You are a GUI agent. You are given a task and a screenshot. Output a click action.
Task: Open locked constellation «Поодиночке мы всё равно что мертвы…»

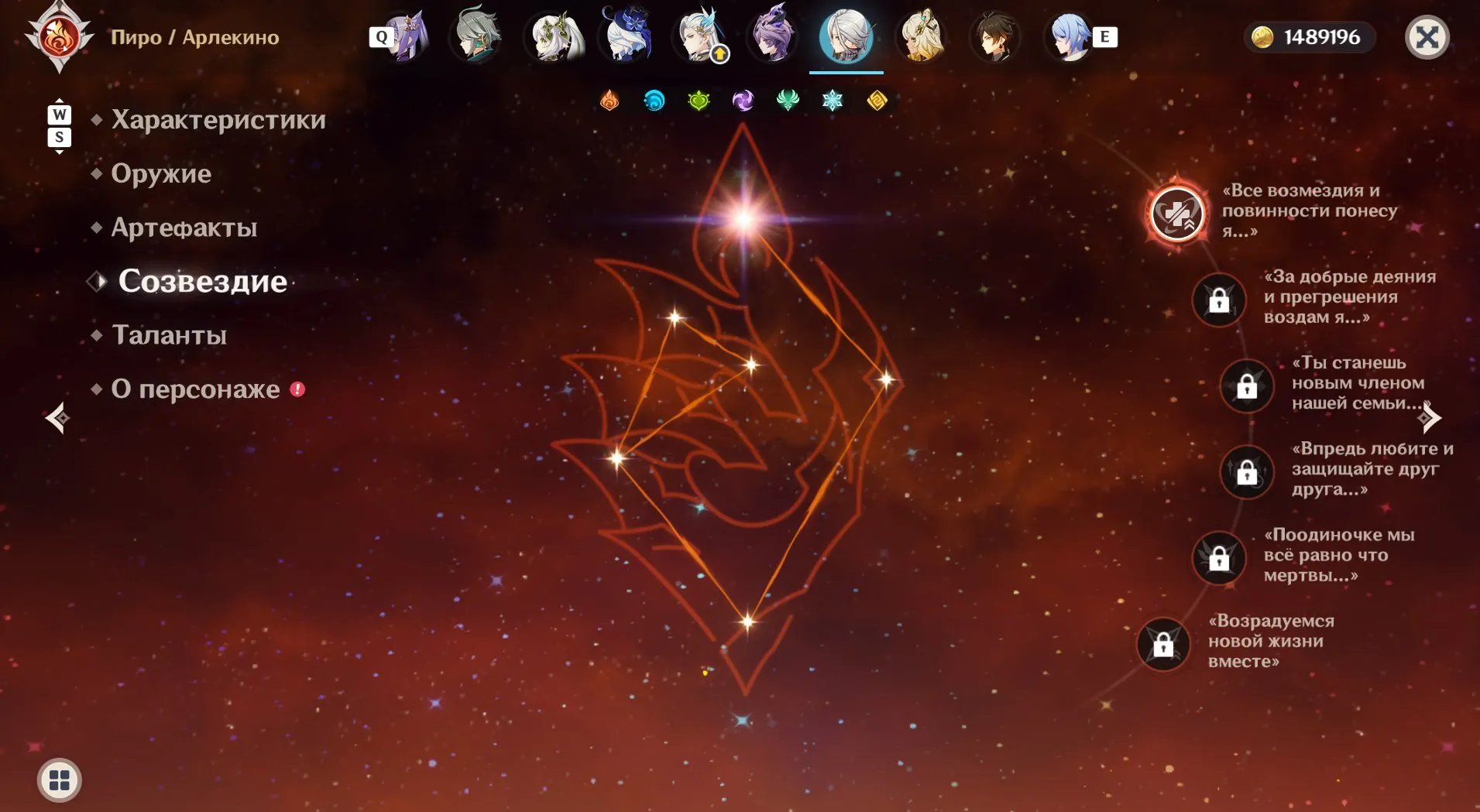(1219, 557)
